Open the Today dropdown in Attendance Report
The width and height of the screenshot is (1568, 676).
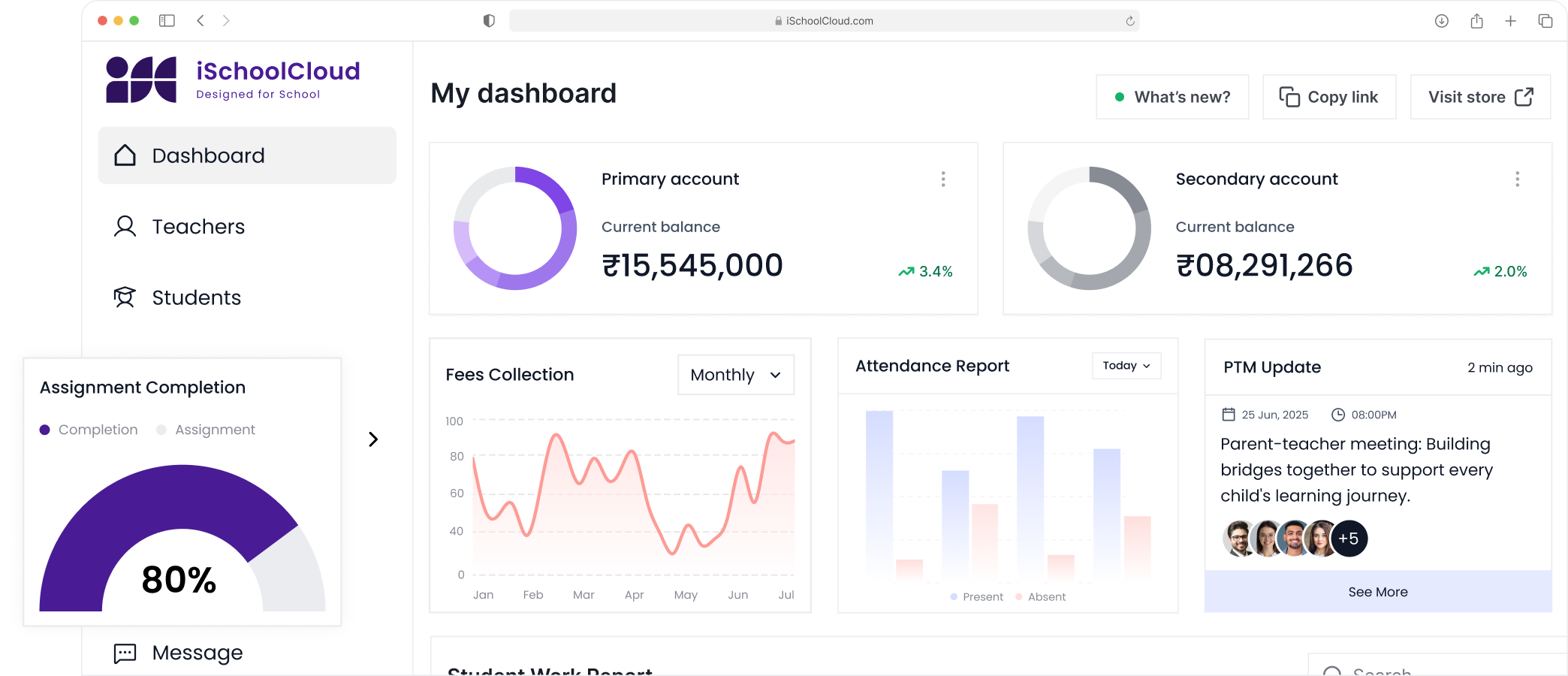[1126, 366]
